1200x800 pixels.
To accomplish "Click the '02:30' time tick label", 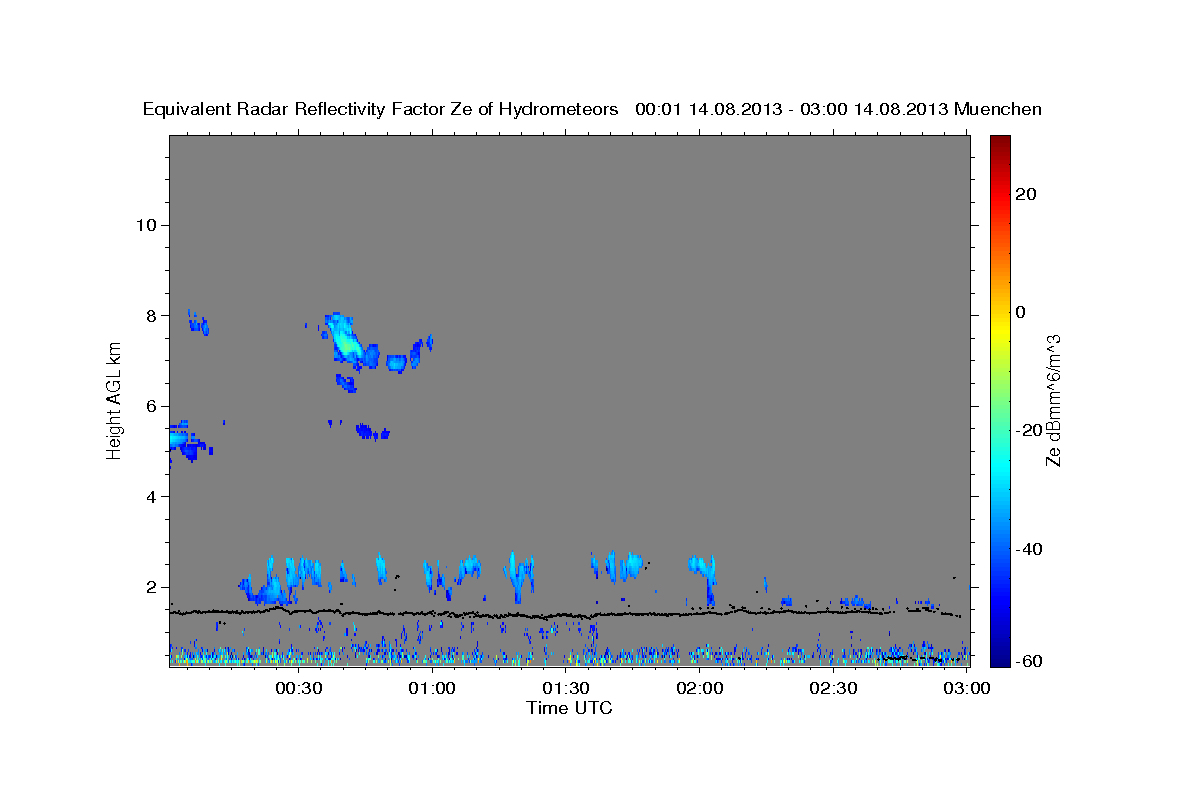I will pyautogui.click(x=834, y=689).
